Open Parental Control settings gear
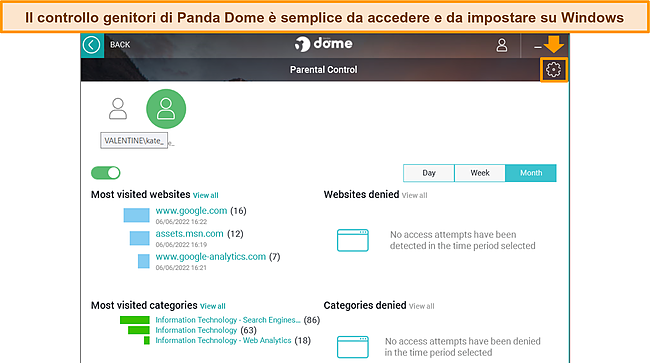Viewport: 650px width, 363px height. 553,70
